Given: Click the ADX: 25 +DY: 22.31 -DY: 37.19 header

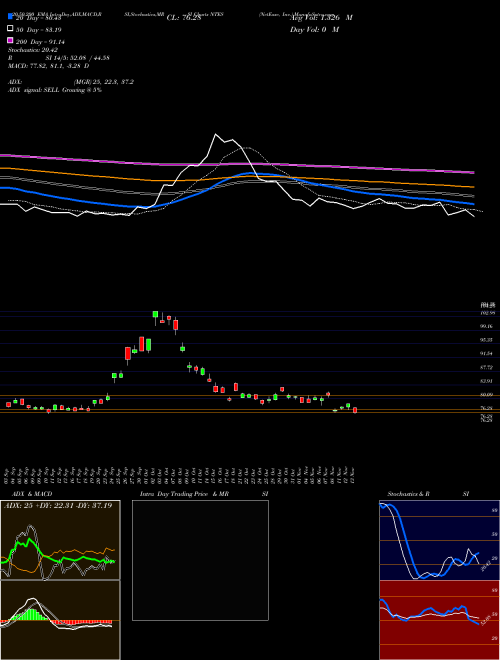Looking at the screenshot, I should click(58, 505).
